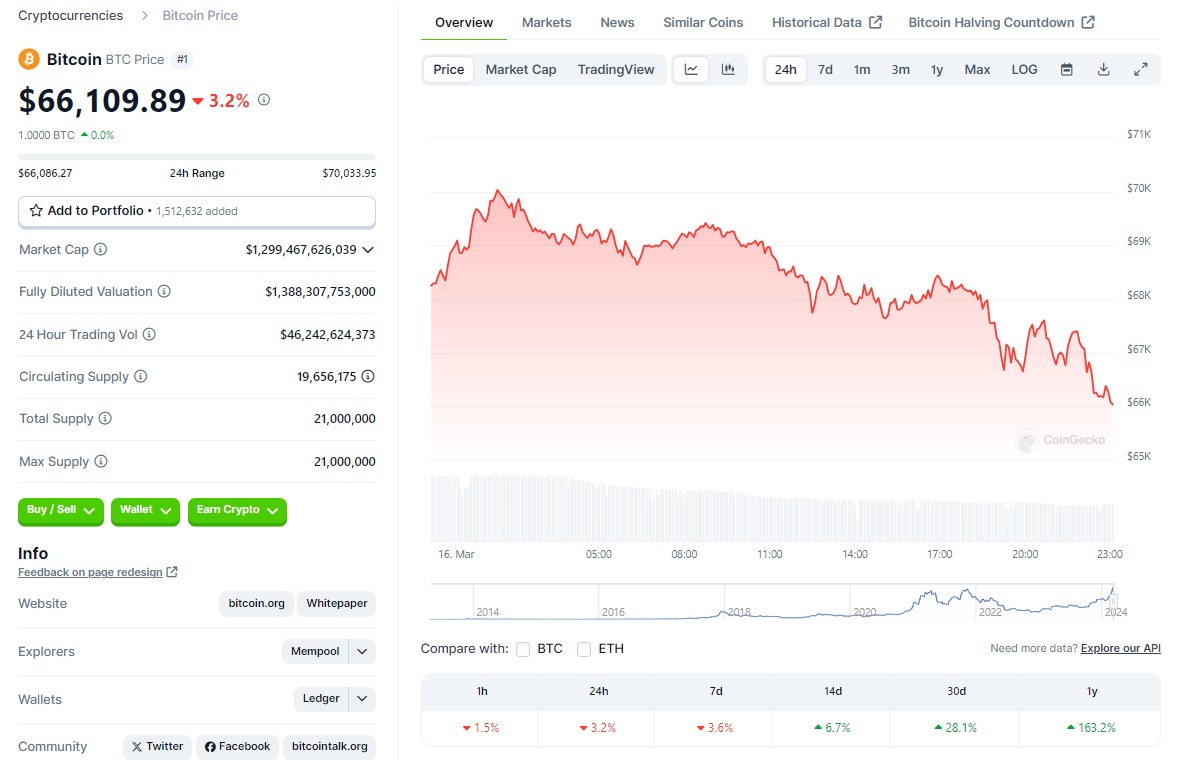Switch to the Markets tab
The width and height of the screenshot is (1200, 760).
547,22
